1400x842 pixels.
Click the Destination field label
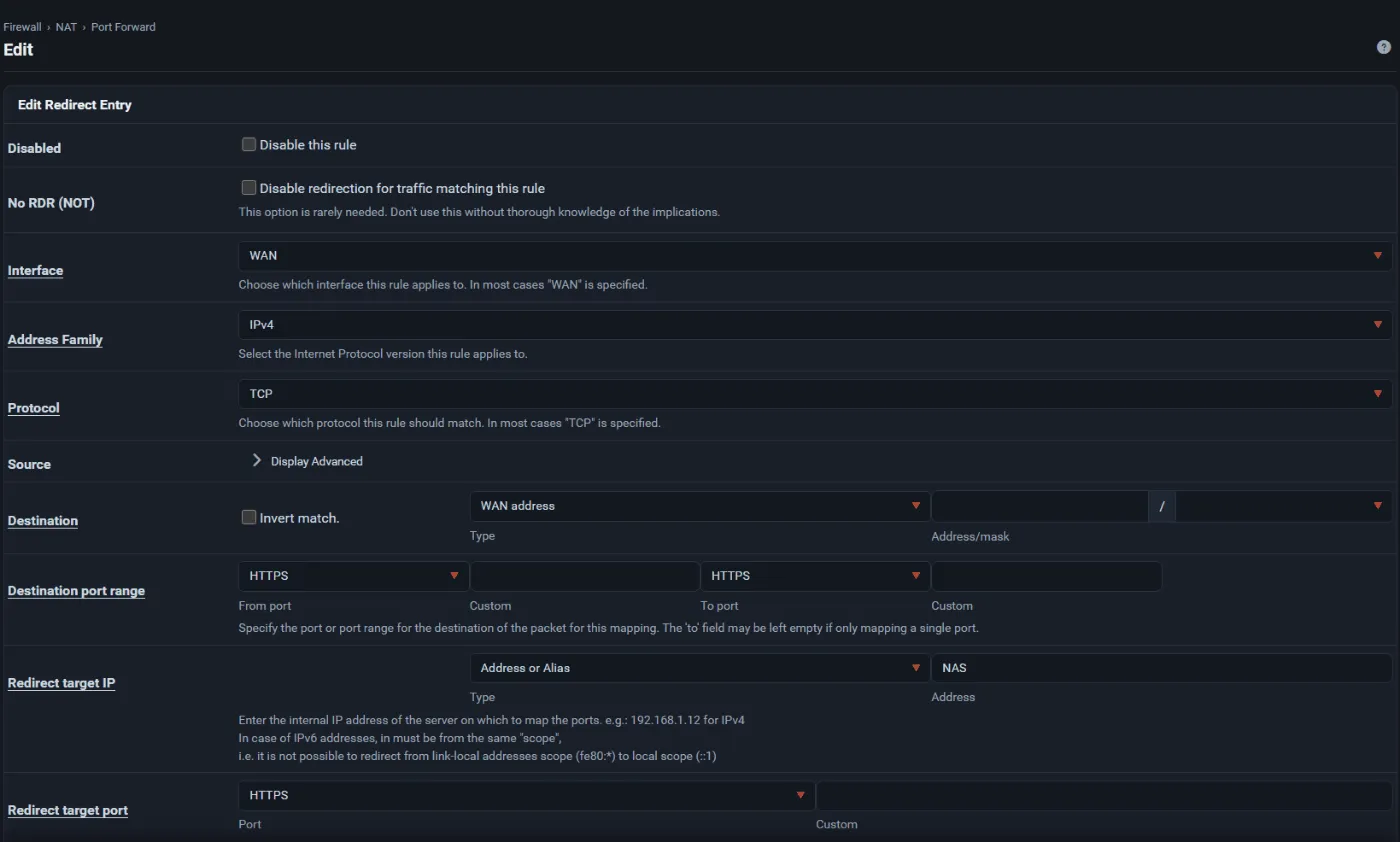[42, 521]
